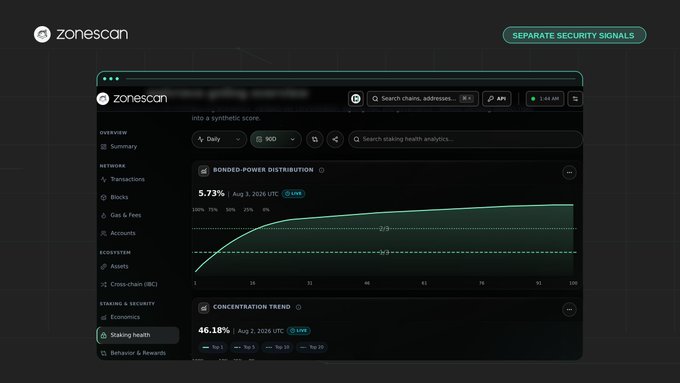680x383 pixels.
Task: Click the Aug 2, 2026 UTC date
Action: click(x=261, y=331)
